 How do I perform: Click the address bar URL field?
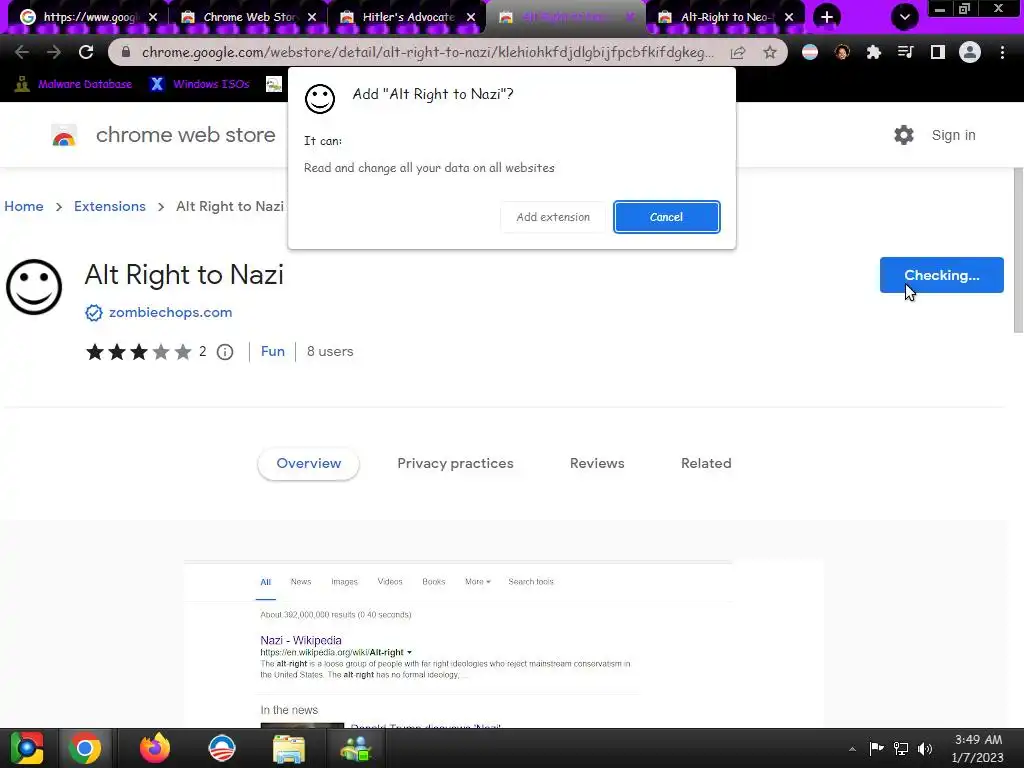(x=428, y=52)
